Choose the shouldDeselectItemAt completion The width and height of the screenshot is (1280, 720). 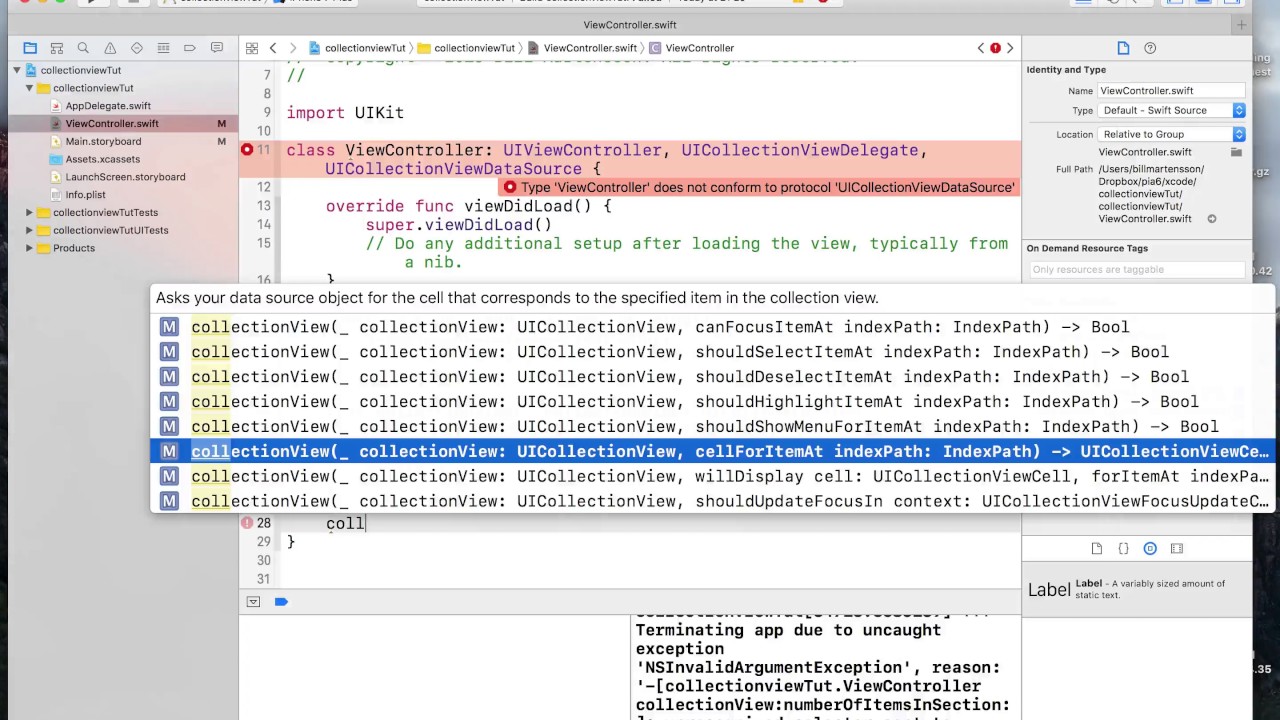pyautogui.click(x=712, y=377)
